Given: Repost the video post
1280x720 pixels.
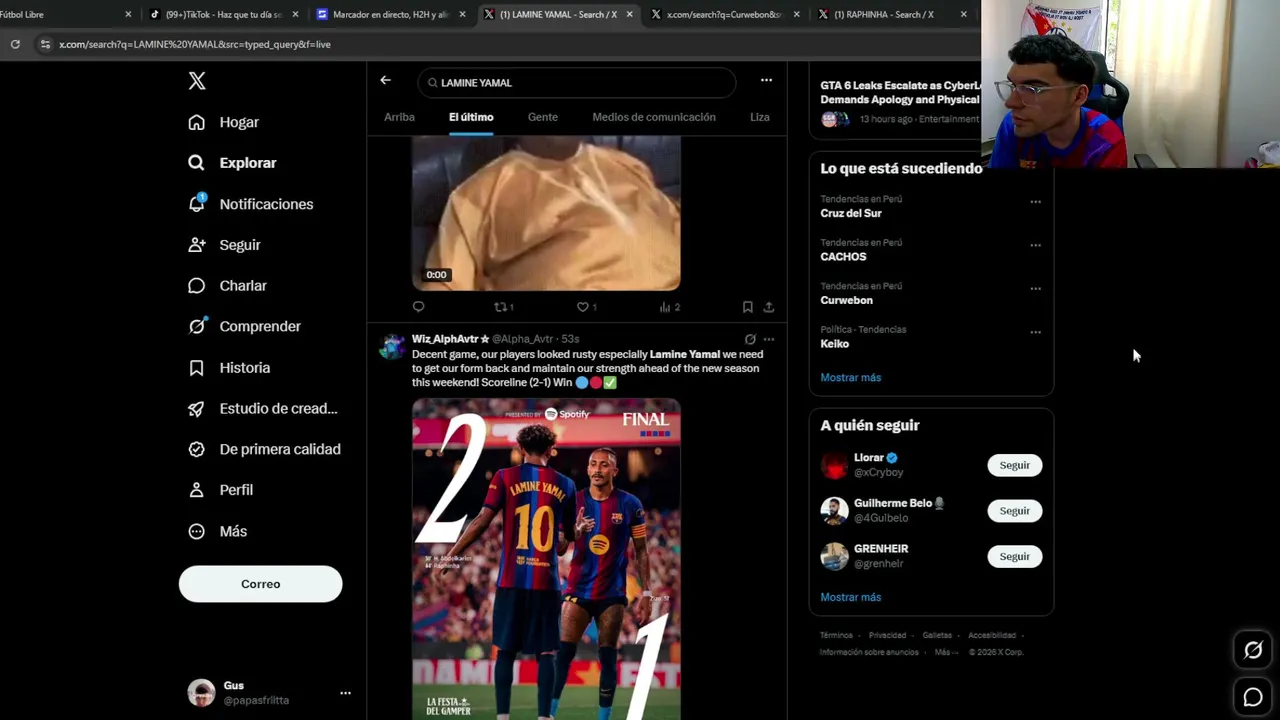Looking at the screenshot, I should [x=503, y=307].
